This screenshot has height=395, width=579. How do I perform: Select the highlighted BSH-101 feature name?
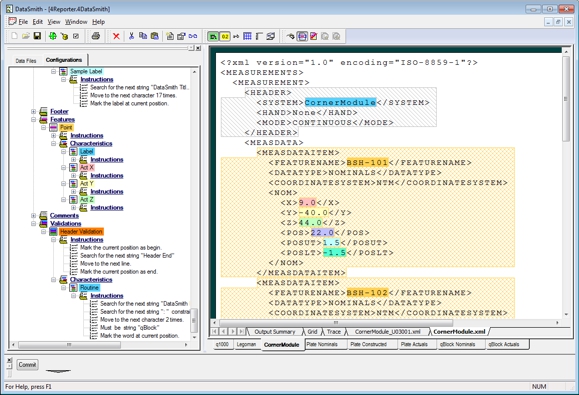pyautogui.click(x=367, y=162)
